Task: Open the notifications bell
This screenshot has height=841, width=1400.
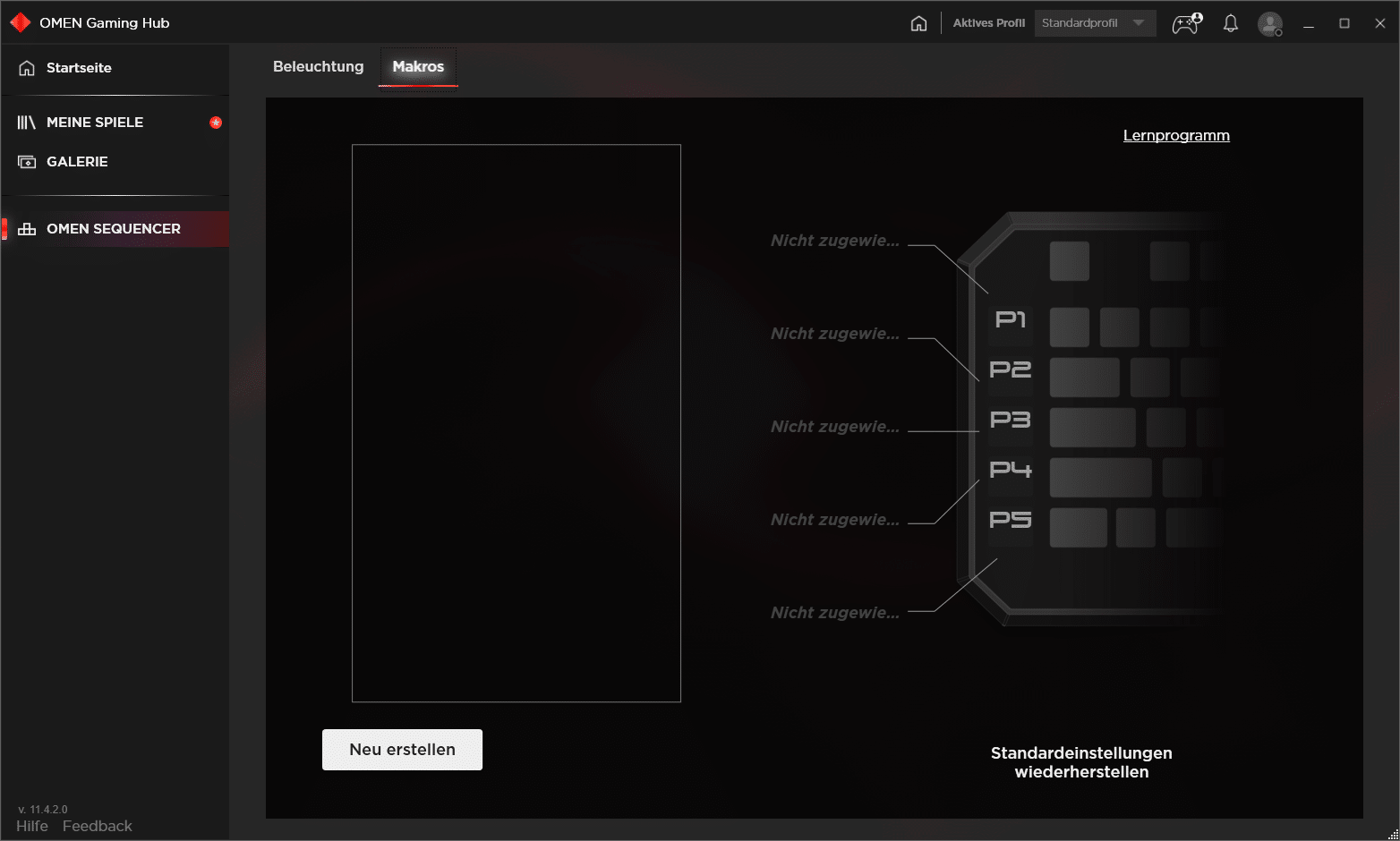Action: click(1231, 23)
